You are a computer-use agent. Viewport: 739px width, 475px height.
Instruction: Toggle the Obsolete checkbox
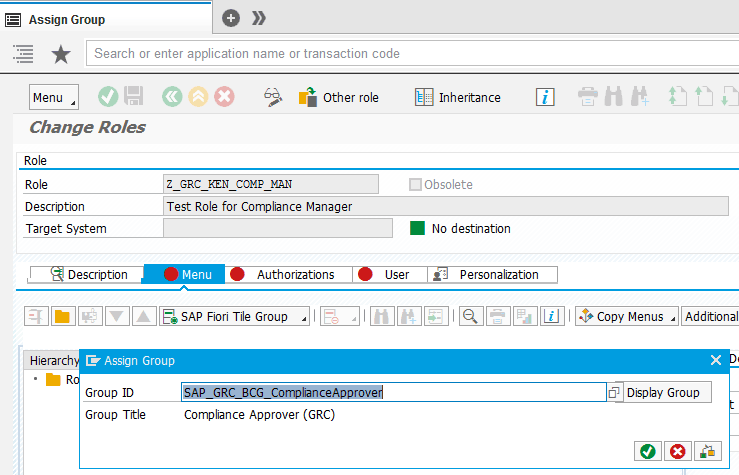(415, 184)
